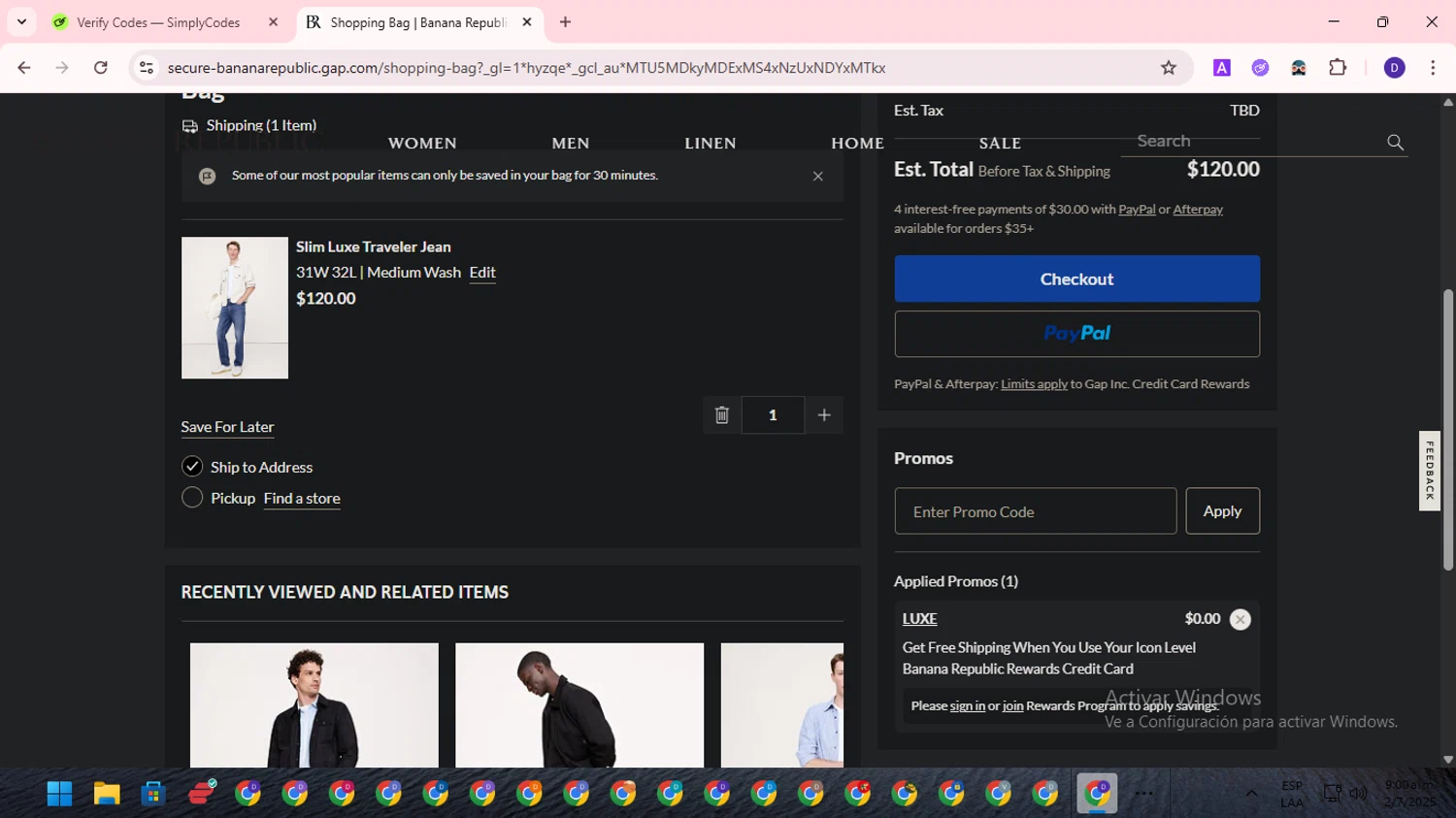Click Save For Later
The width and height of the screenshot is (1456, 818).
(x=227, y=427)
